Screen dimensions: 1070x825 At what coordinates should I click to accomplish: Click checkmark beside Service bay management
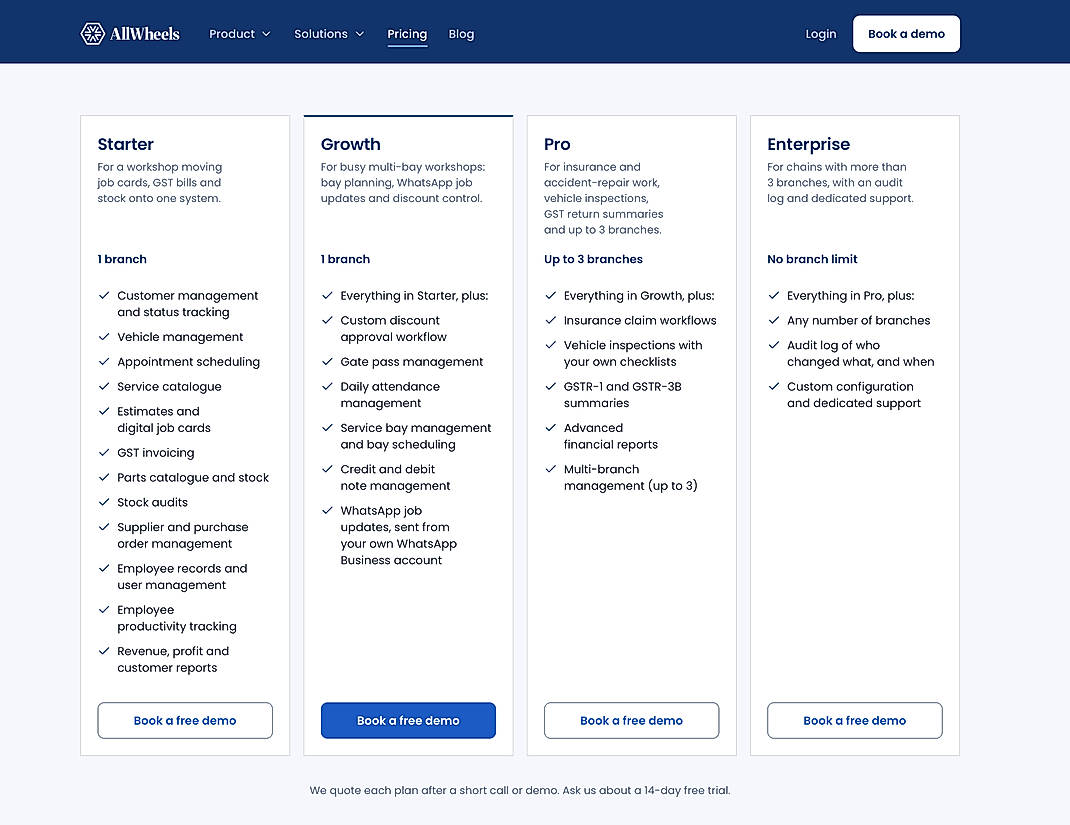tap(327, 428)
